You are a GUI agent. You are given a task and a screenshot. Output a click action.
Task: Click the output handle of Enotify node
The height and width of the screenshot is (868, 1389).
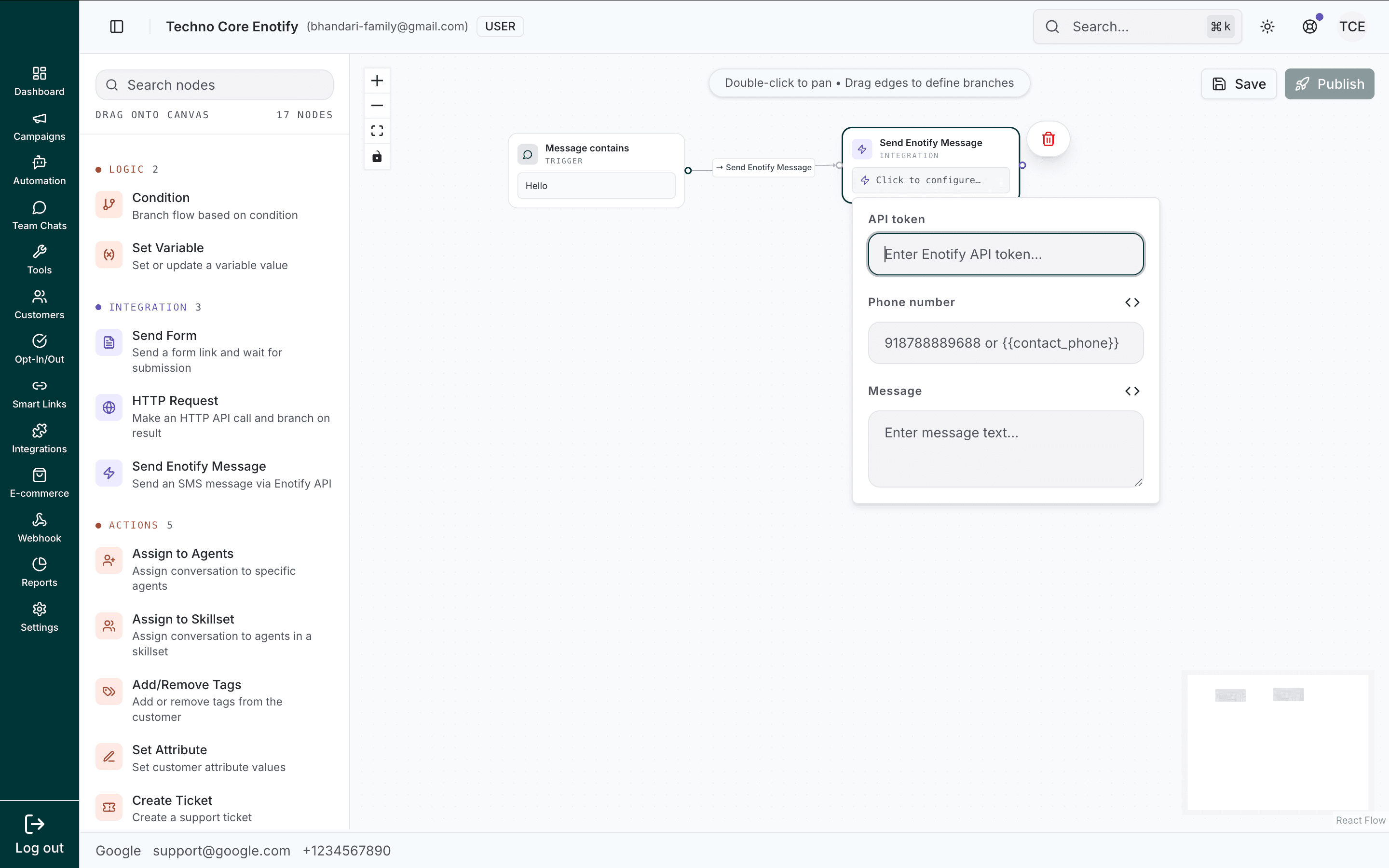coord(1022,165)
